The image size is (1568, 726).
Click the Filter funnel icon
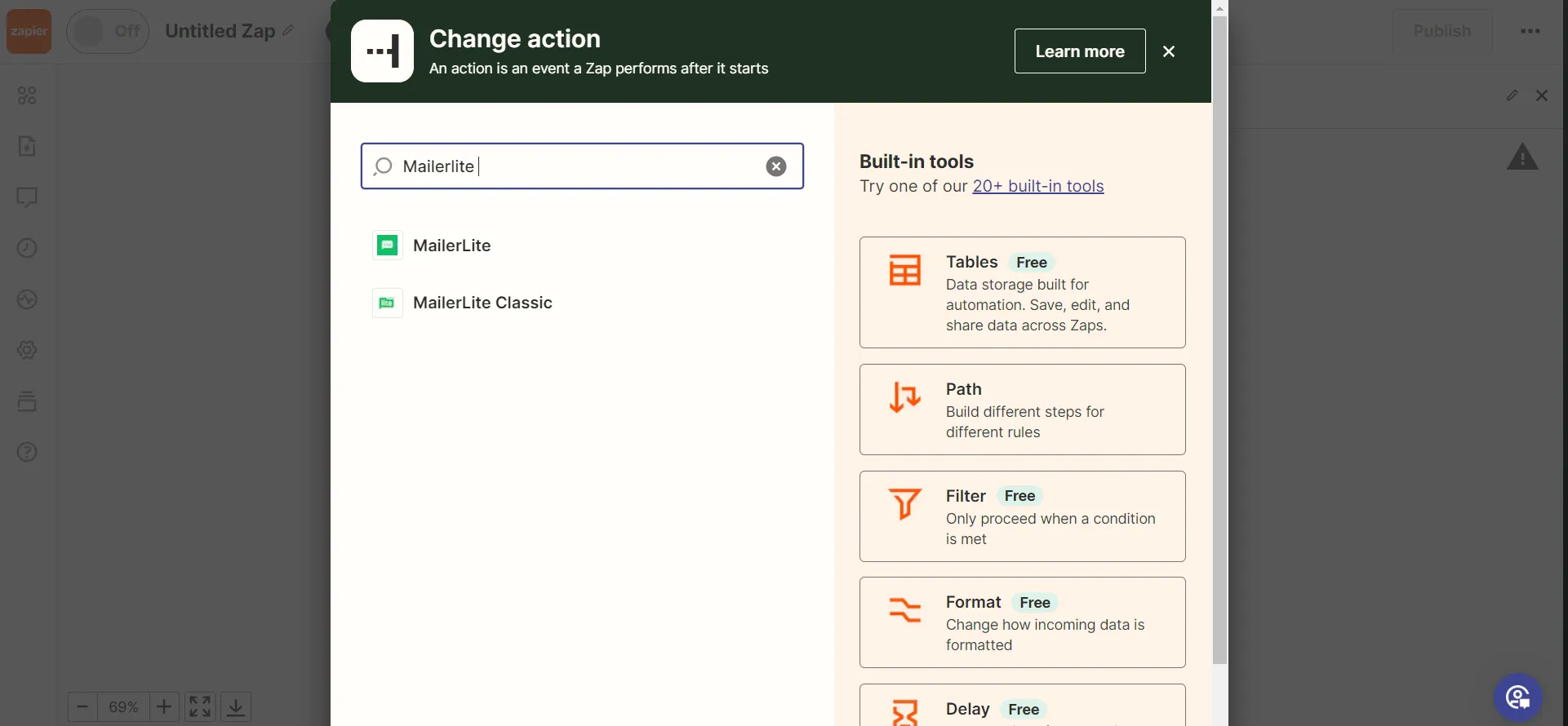coord(905,504)
